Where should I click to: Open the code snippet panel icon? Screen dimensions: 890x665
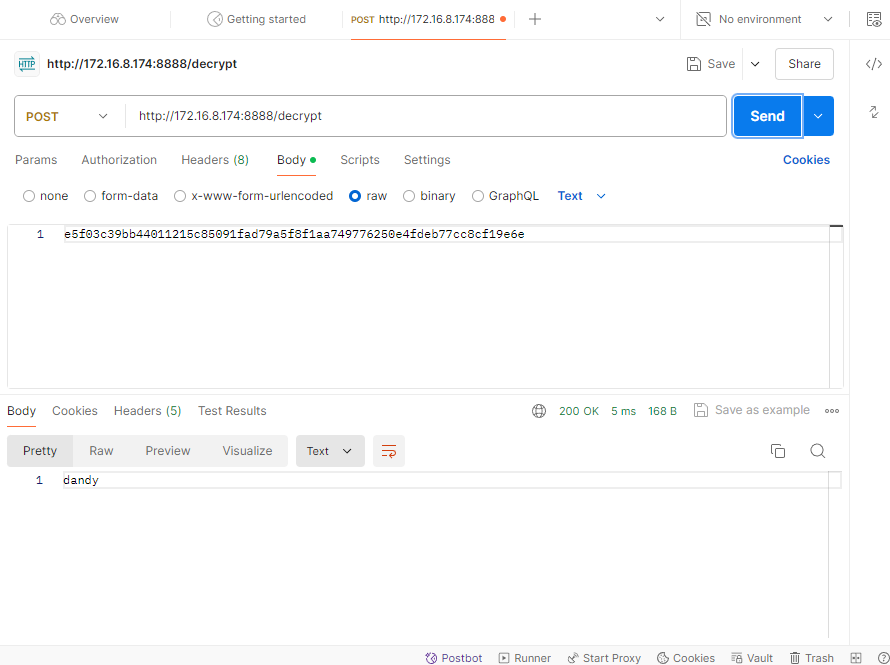[874, 64]
